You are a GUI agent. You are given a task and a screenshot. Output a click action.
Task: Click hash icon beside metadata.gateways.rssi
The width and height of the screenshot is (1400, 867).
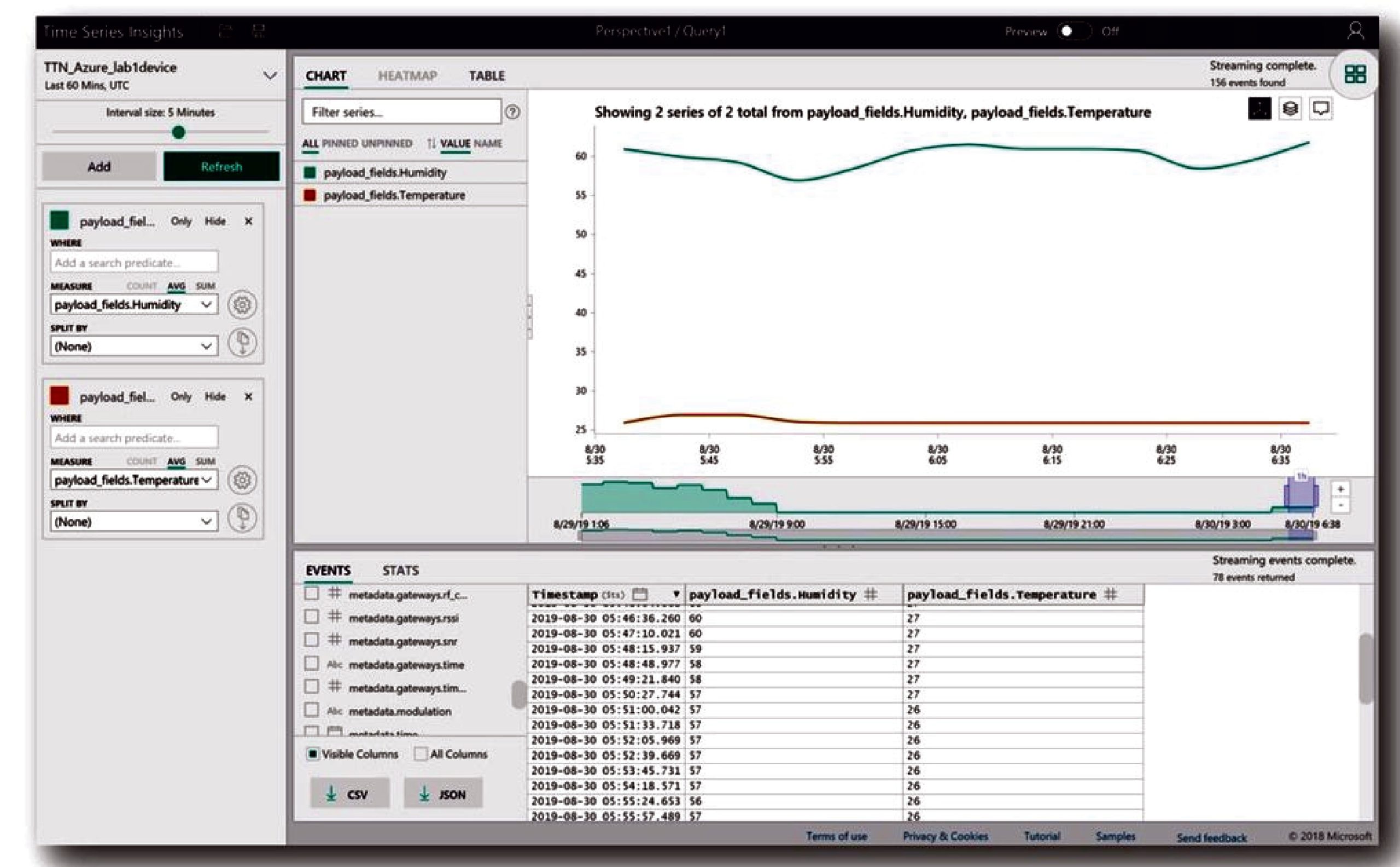335,617
